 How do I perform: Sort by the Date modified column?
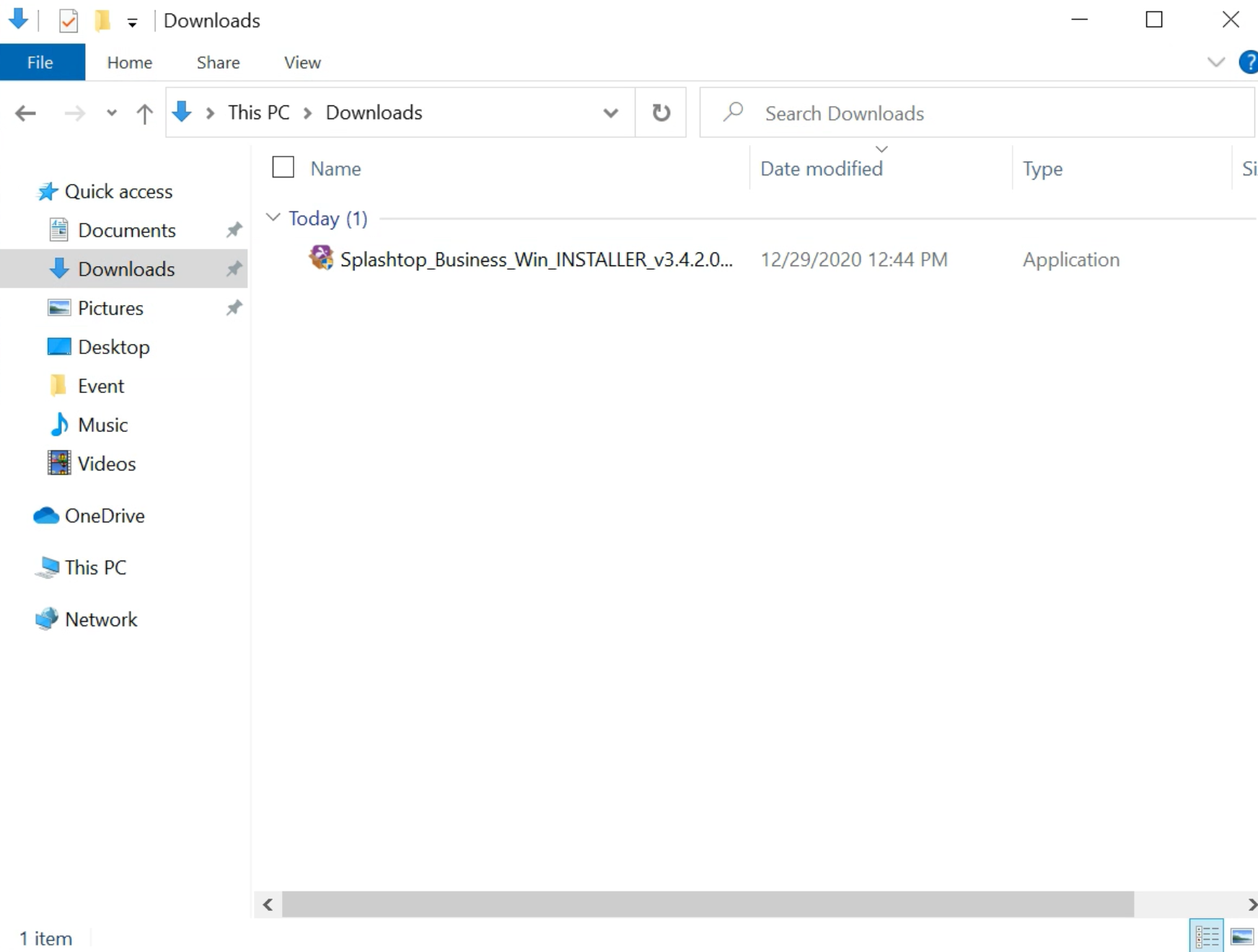[x=821, y=169]
